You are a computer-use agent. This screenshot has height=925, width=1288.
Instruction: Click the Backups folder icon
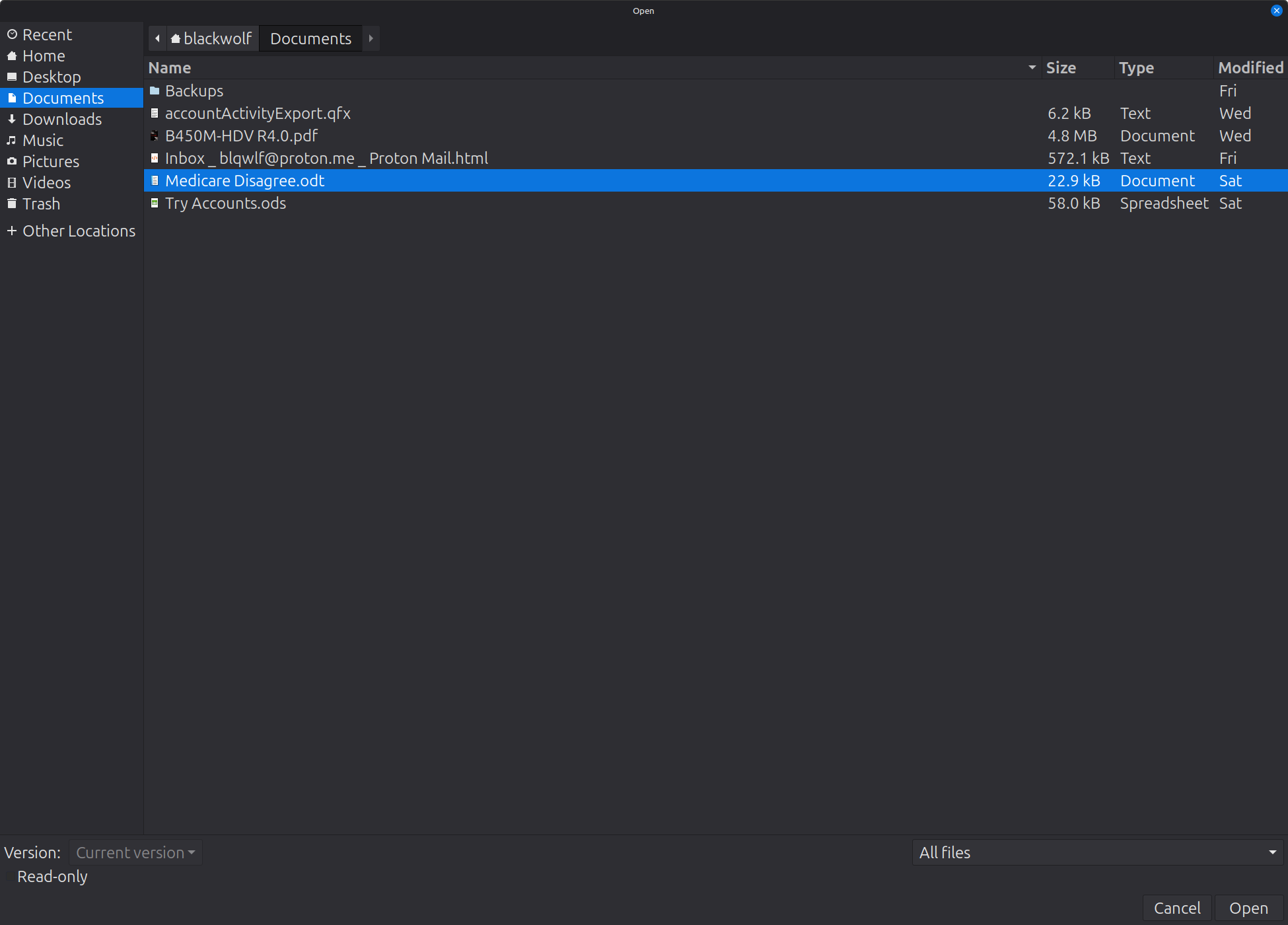[155, 91]
